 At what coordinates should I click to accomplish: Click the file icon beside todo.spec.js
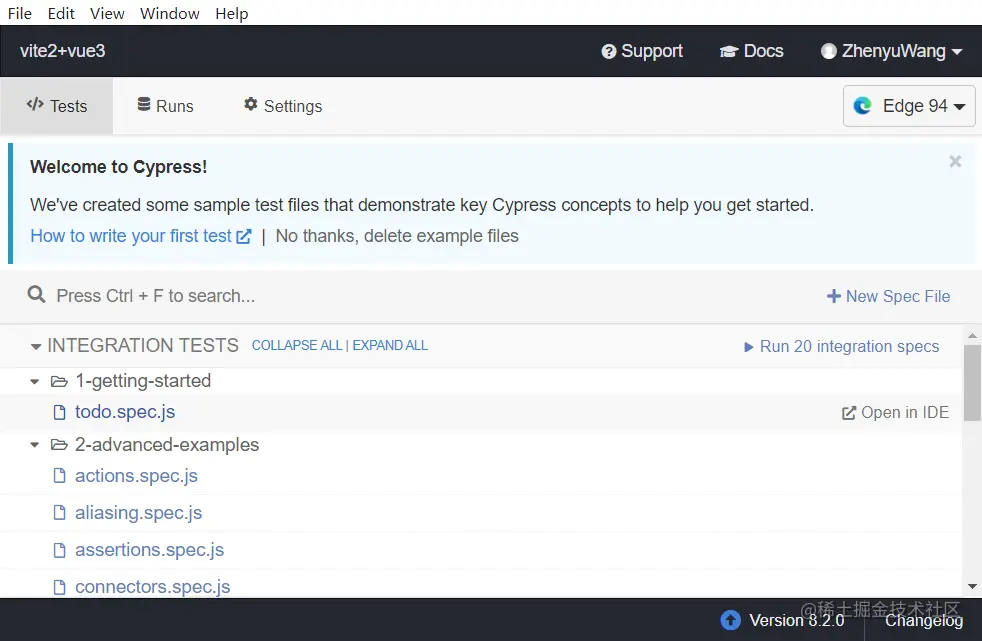click(x=59, y=412)
